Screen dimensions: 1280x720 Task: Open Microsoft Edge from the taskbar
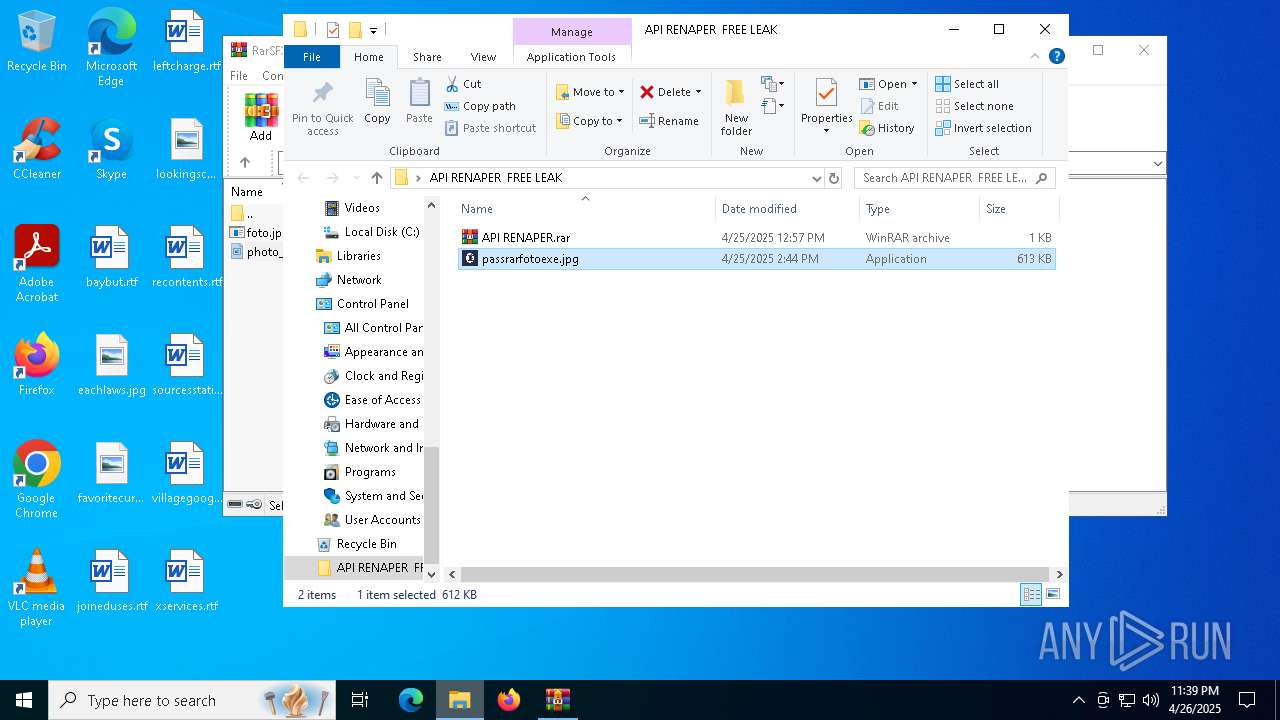click(411, 700)
